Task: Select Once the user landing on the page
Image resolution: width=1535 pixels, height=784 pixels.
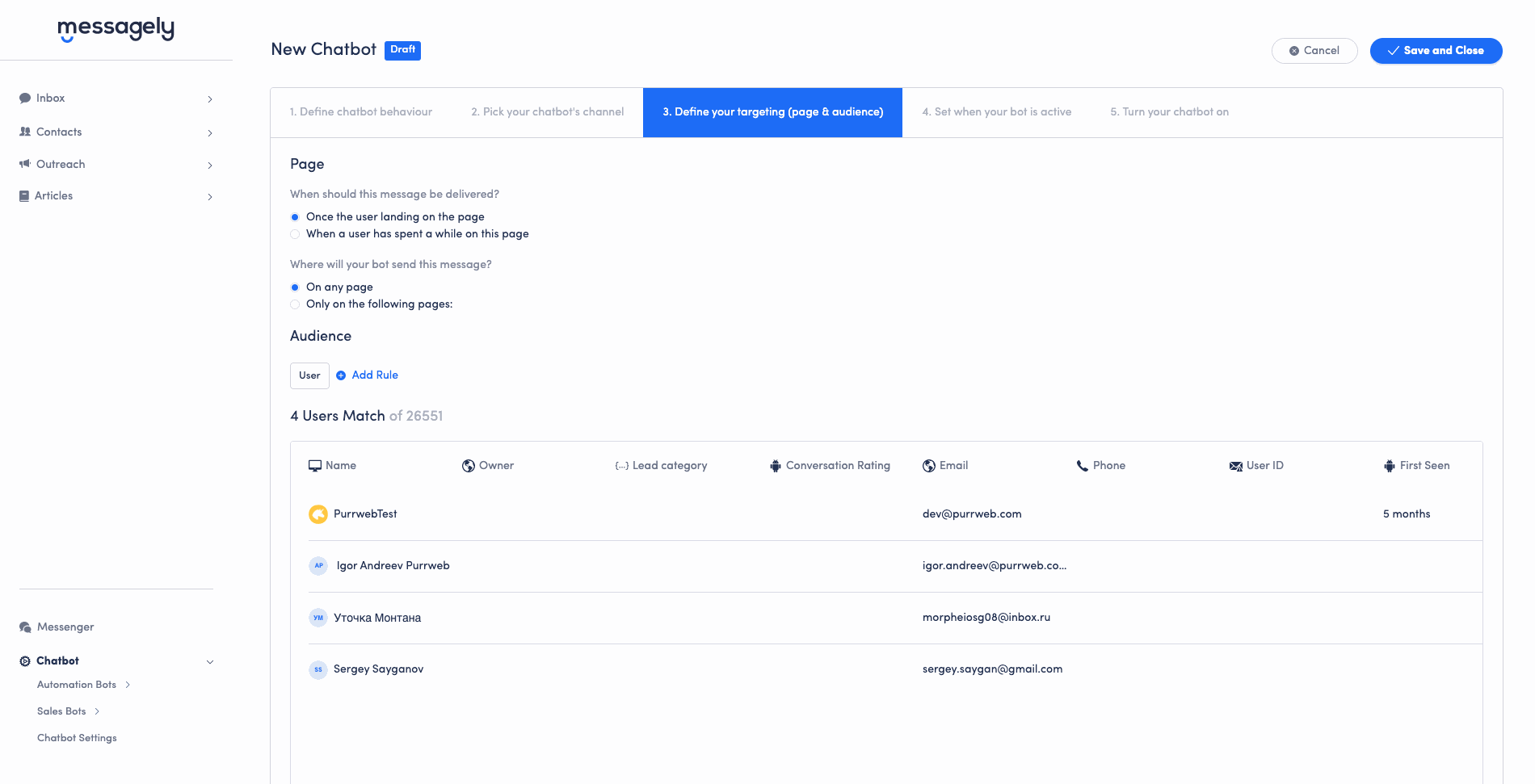Action: [295, 217]
